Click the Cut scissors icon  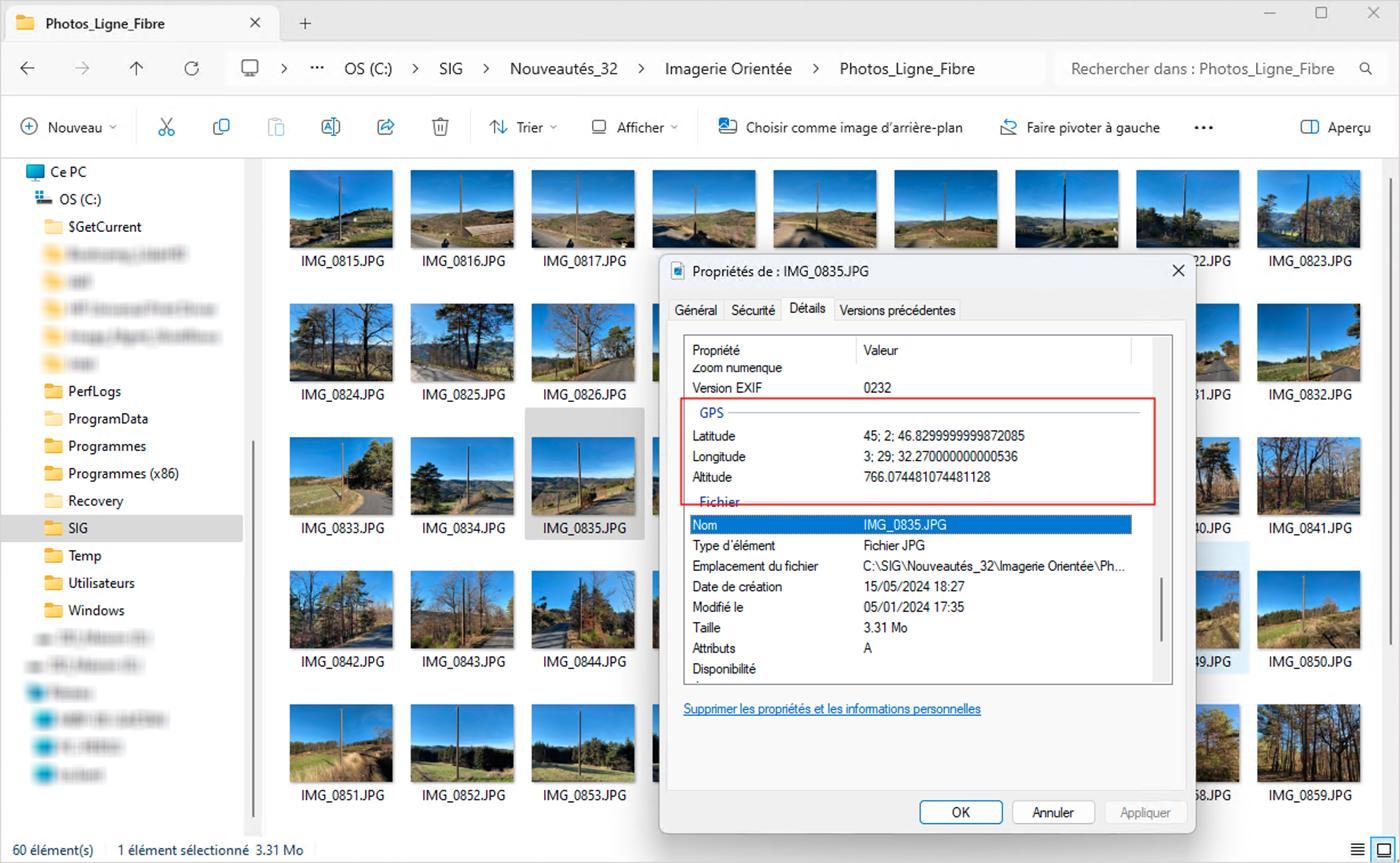tap(166, 127)
